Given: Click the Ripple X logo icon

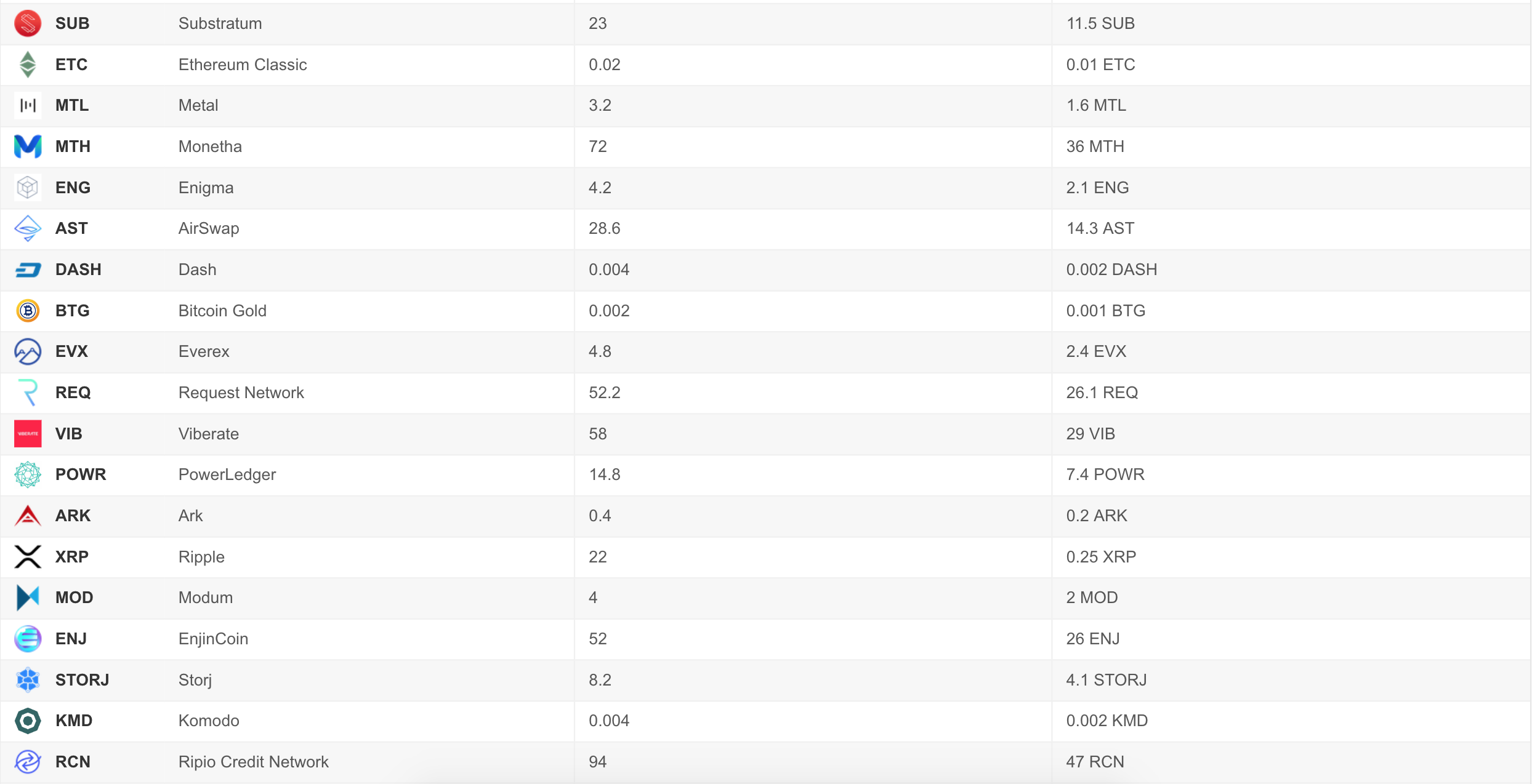Looking at the screenshot, I should pos(28,557).
